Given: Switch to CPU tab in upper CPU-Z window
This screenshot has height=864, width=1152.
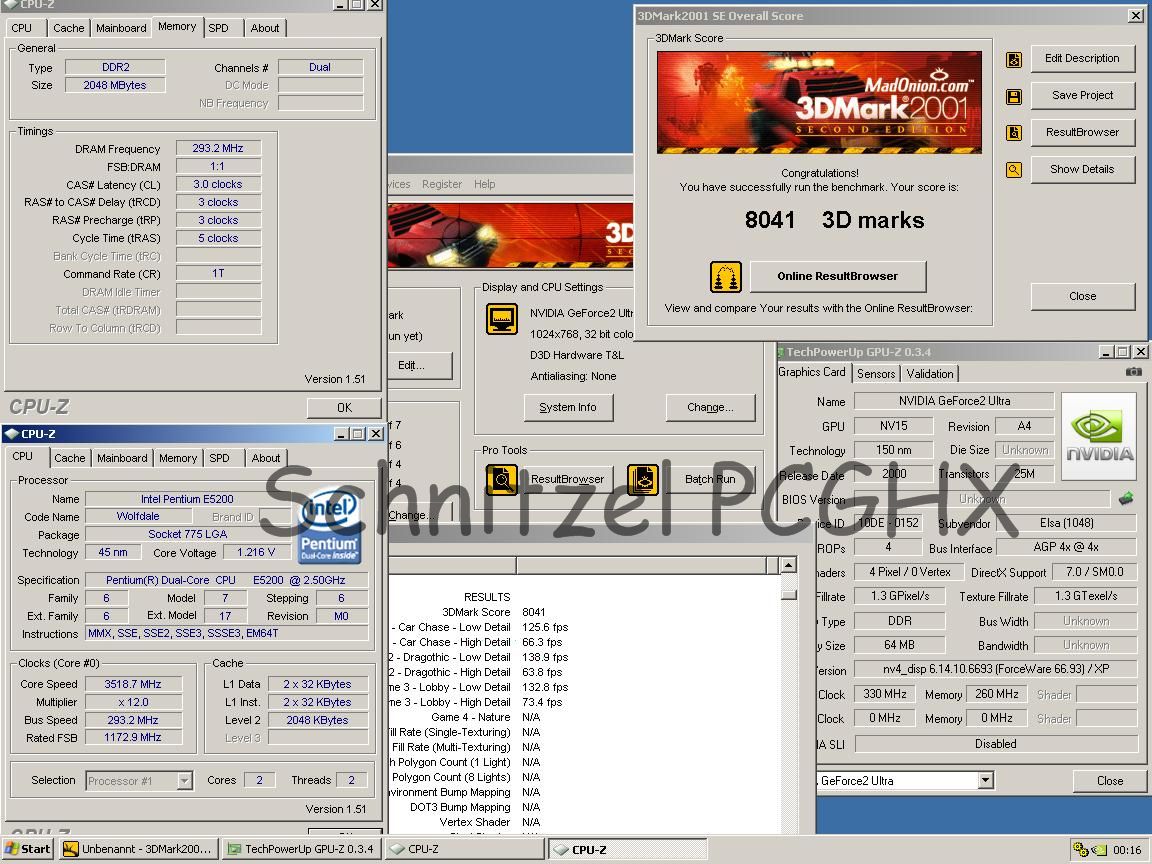Looking at the screenshot, I should pyautogui.click(x=22, y=28).
